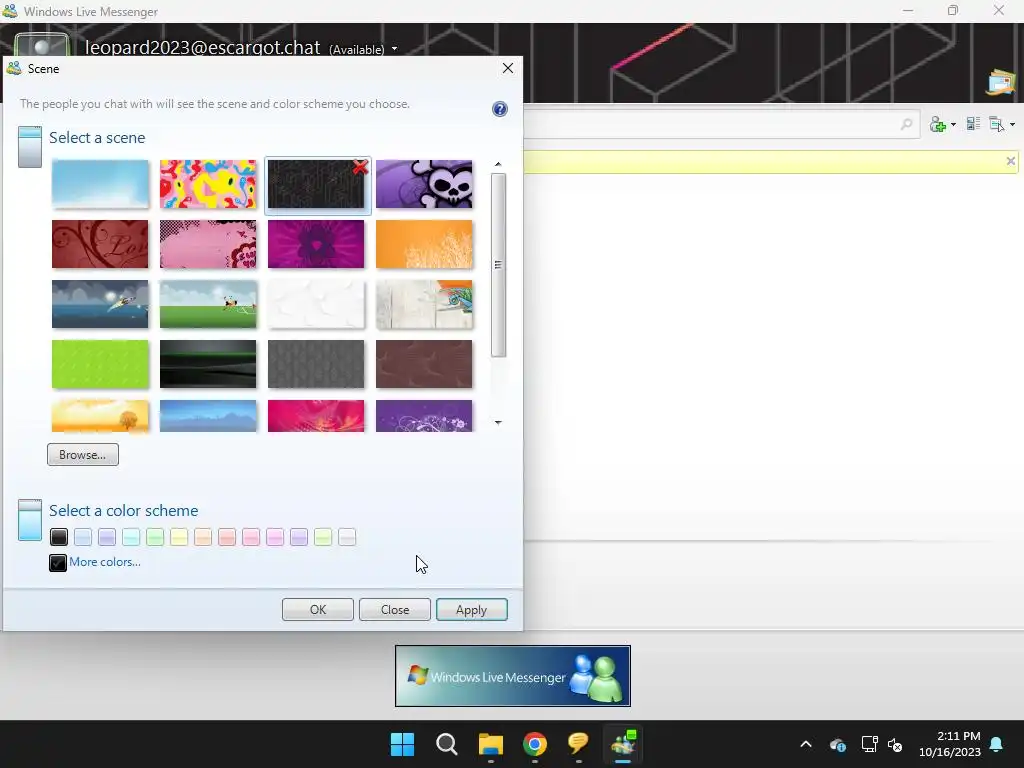Select the magenta flower scene thumbnail
The height and width of the screenshot is (768, 1024).
316,244
